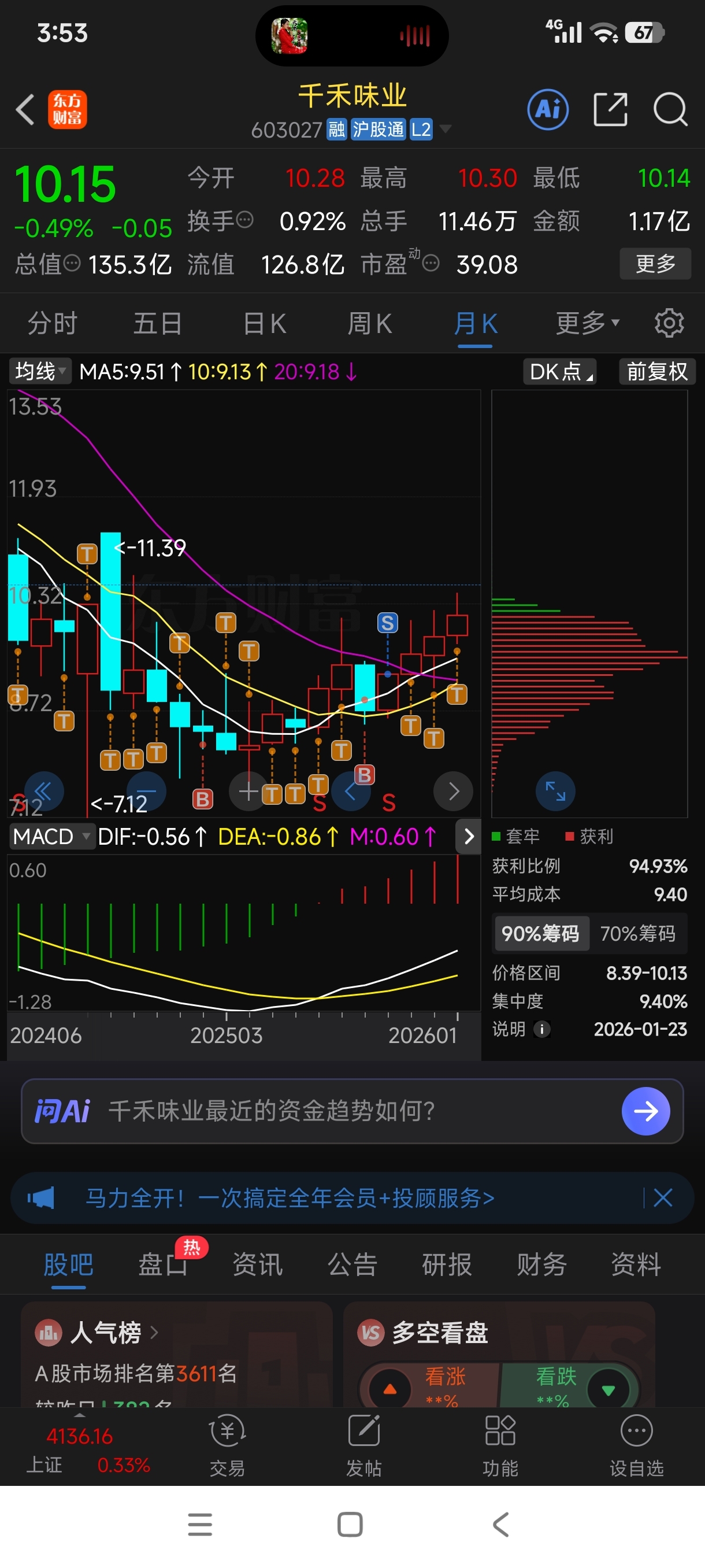705x1568 pixels.
Task: Tap the 市盈 info icon
Action: (x=431, y=264)
